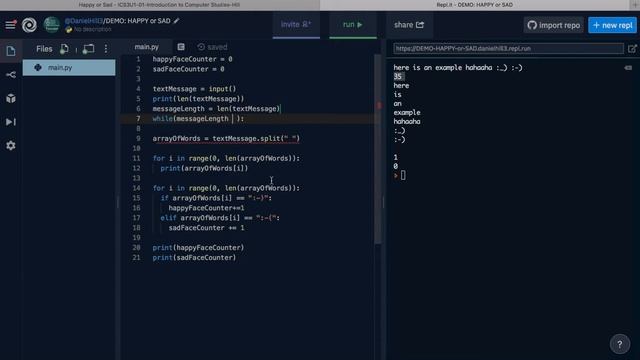Click line 2 sadFaceCounter = 0

click(x=188, y=69)
